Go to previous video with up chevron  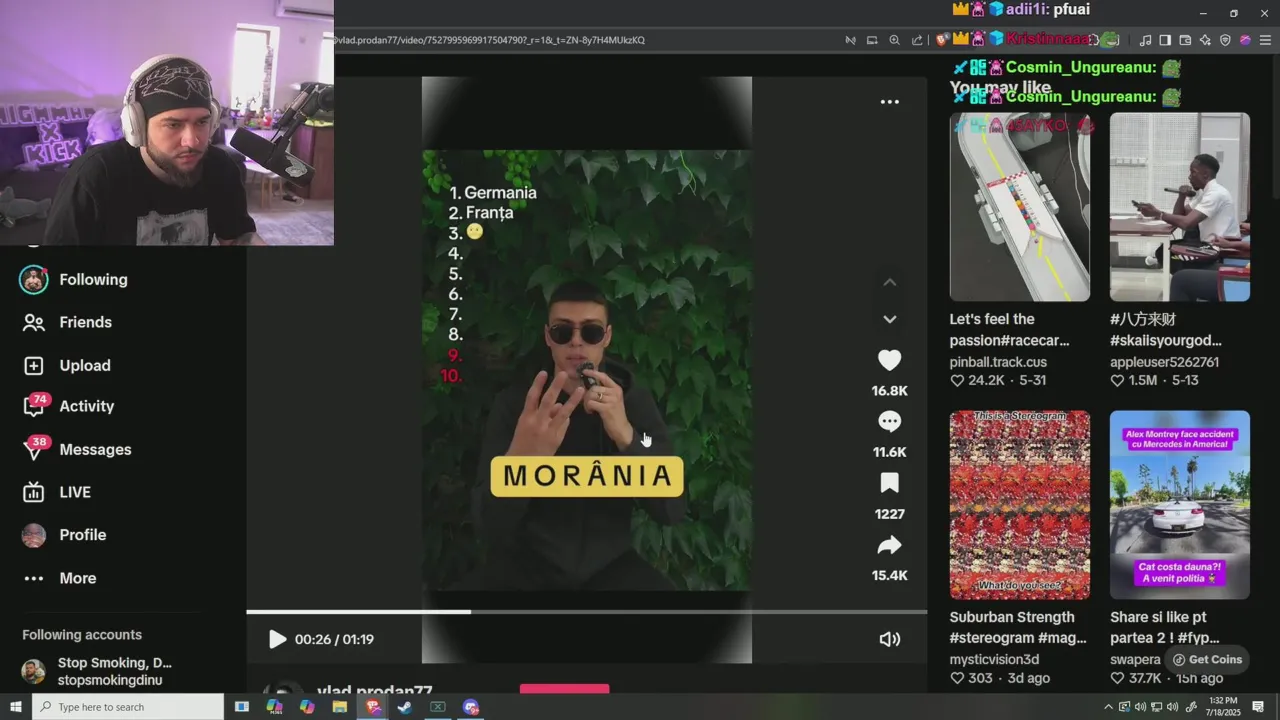[889, 283]
